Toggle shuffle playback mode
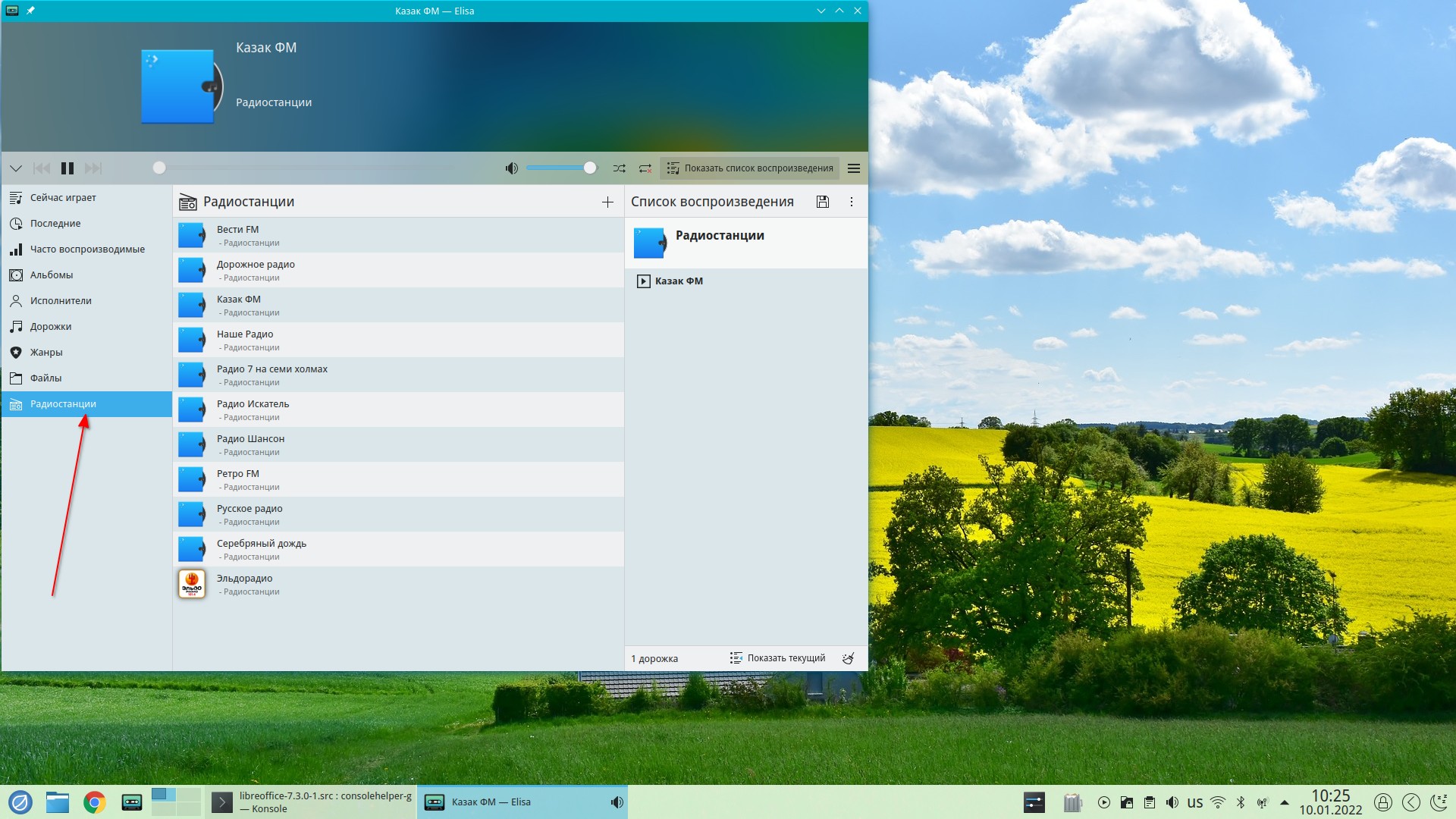The width and height of the screenshot is (1456, 819). [620, 168]
